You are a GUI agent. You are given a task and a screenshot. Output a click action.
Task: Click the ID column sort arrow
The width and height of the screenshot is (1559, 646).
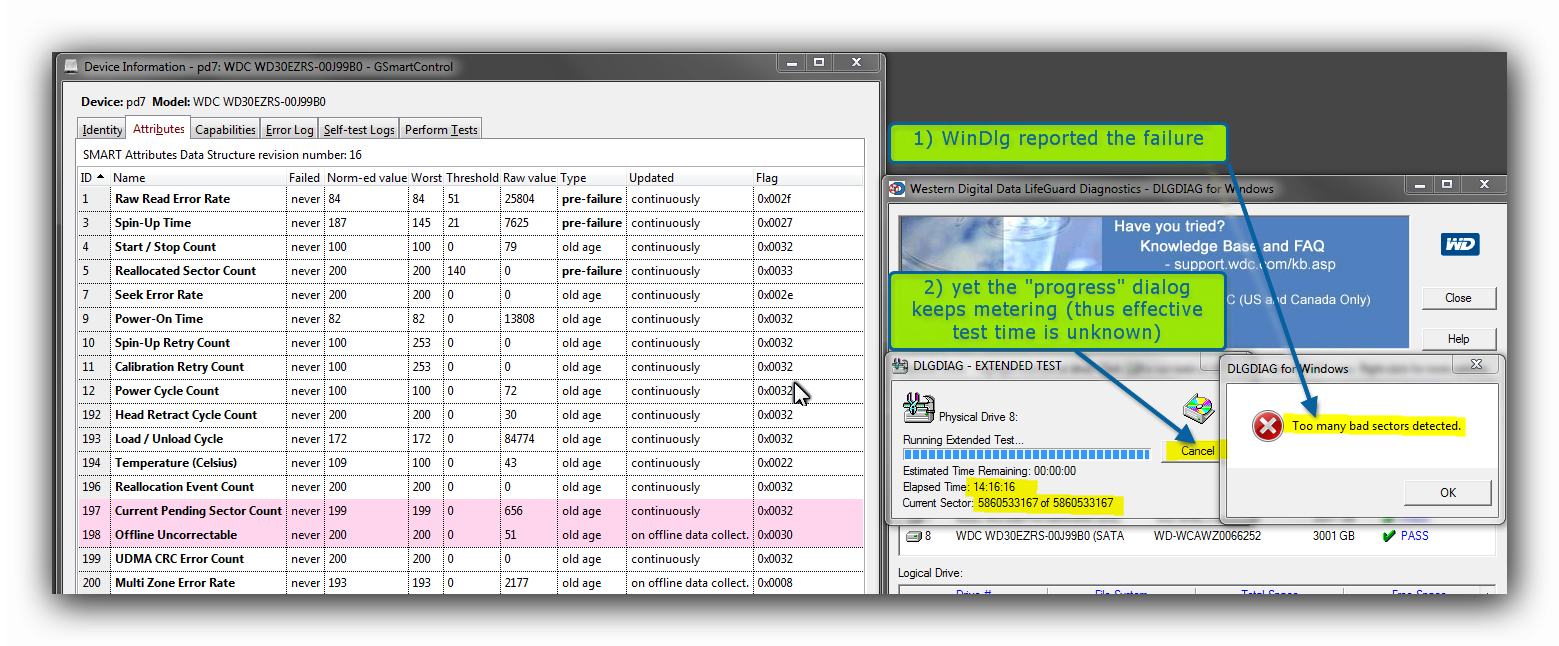[x=100, y=177]
